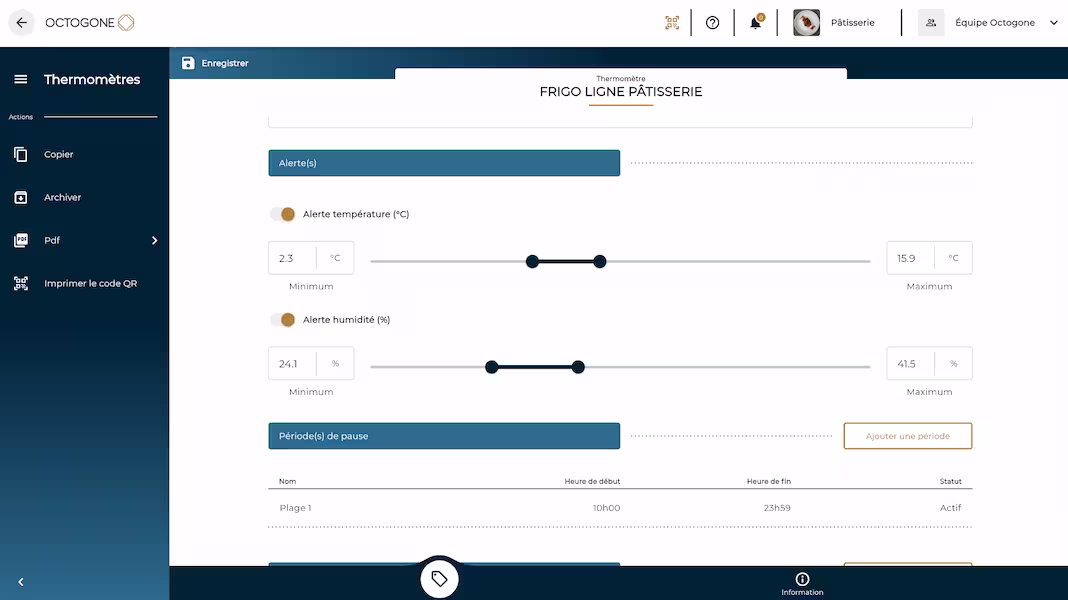Screen dimensions: 1068x600
Task: Open the QR code scanner icon
Action: pos(672,23)
